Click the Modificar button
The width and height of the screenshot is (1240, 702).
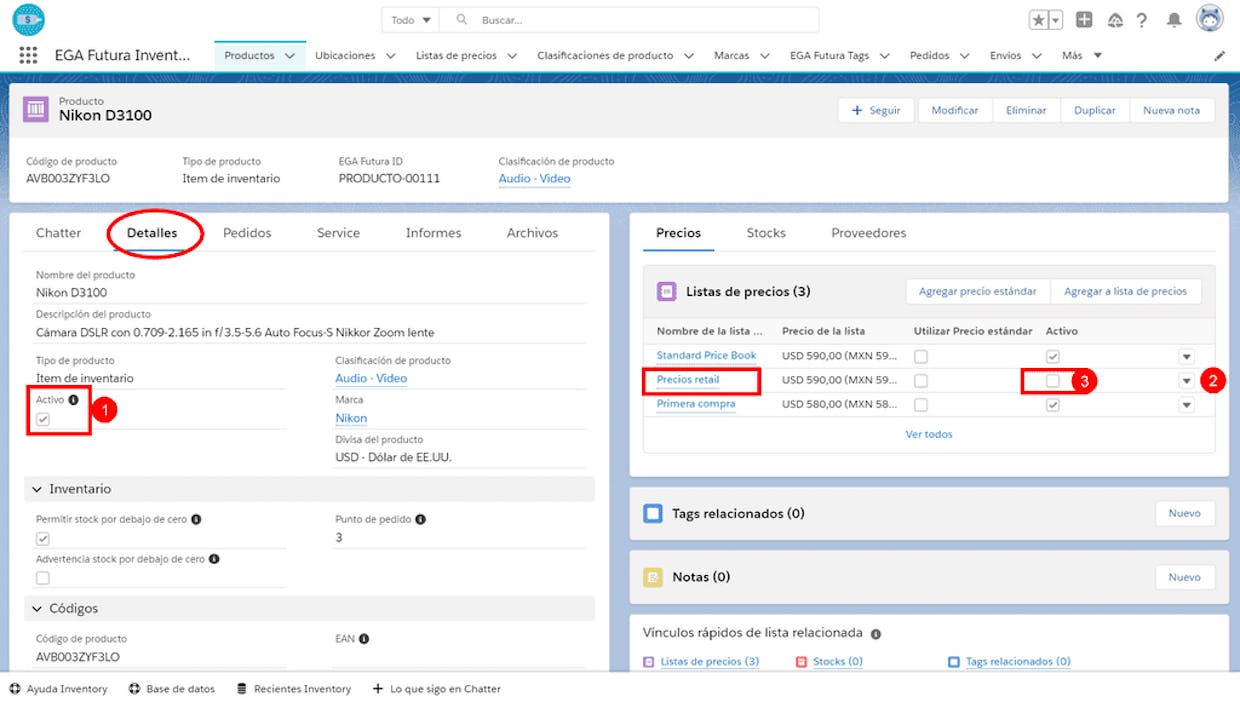955,110
